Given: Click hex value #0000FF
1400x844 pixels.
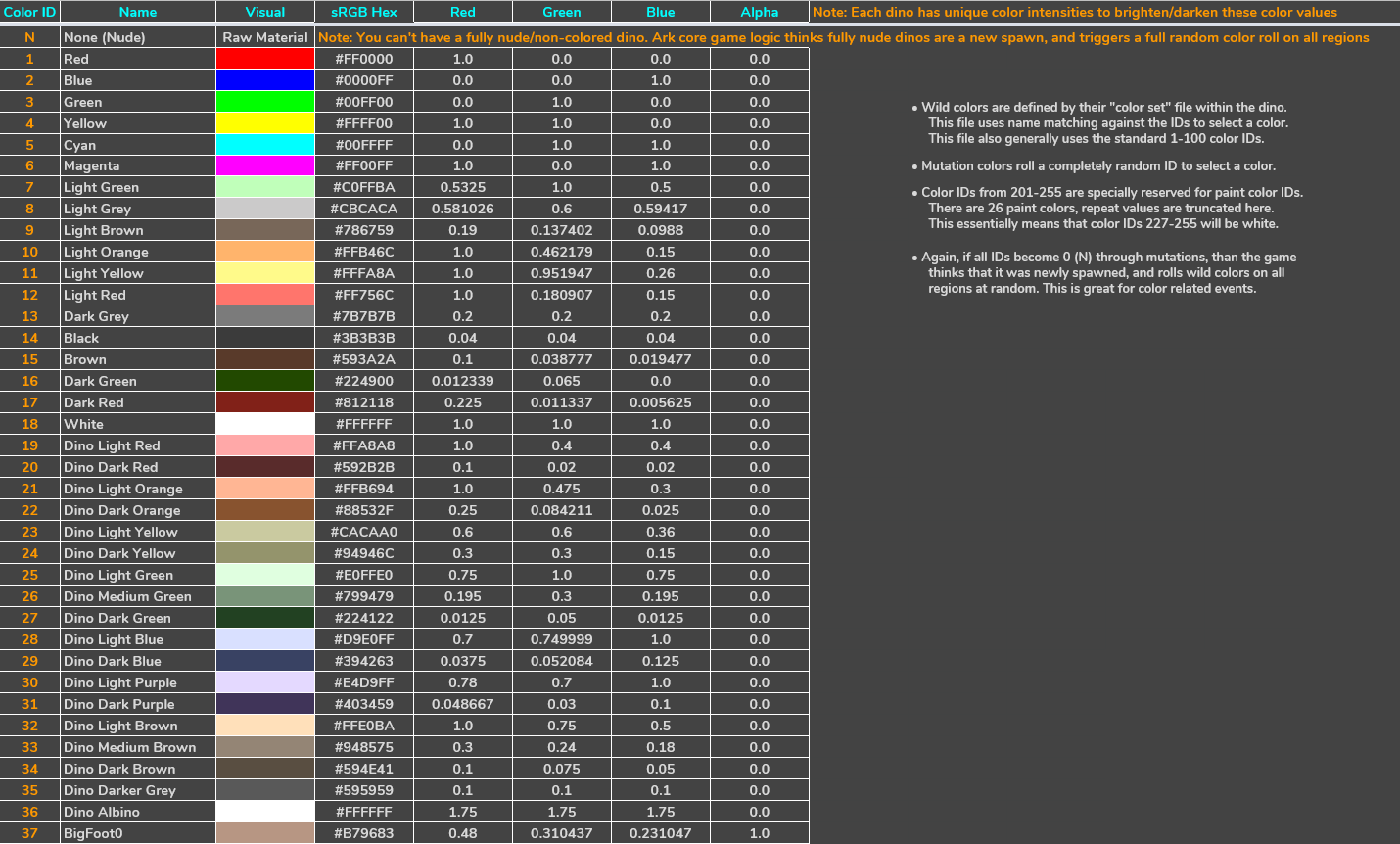Looking at the screenshot, I should [x=364, y=80].
